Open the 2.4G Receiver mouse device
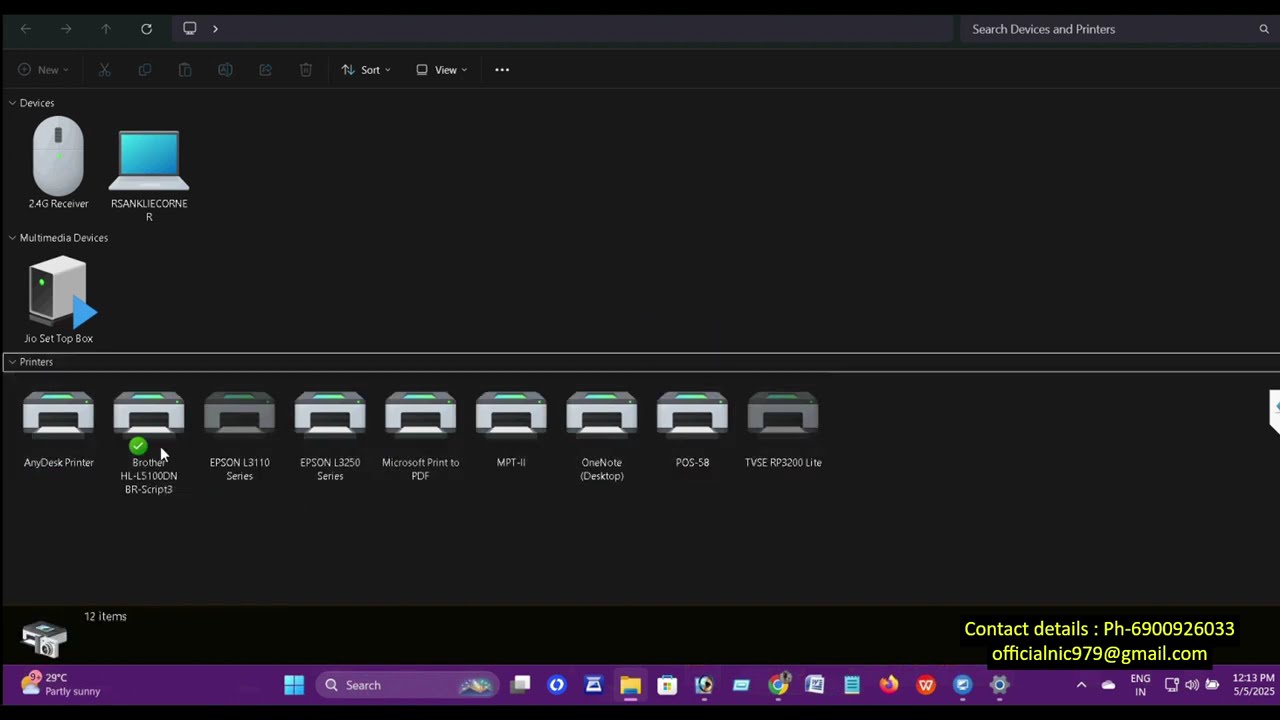This screenshot has width=1280, height=720. point(58,164)
